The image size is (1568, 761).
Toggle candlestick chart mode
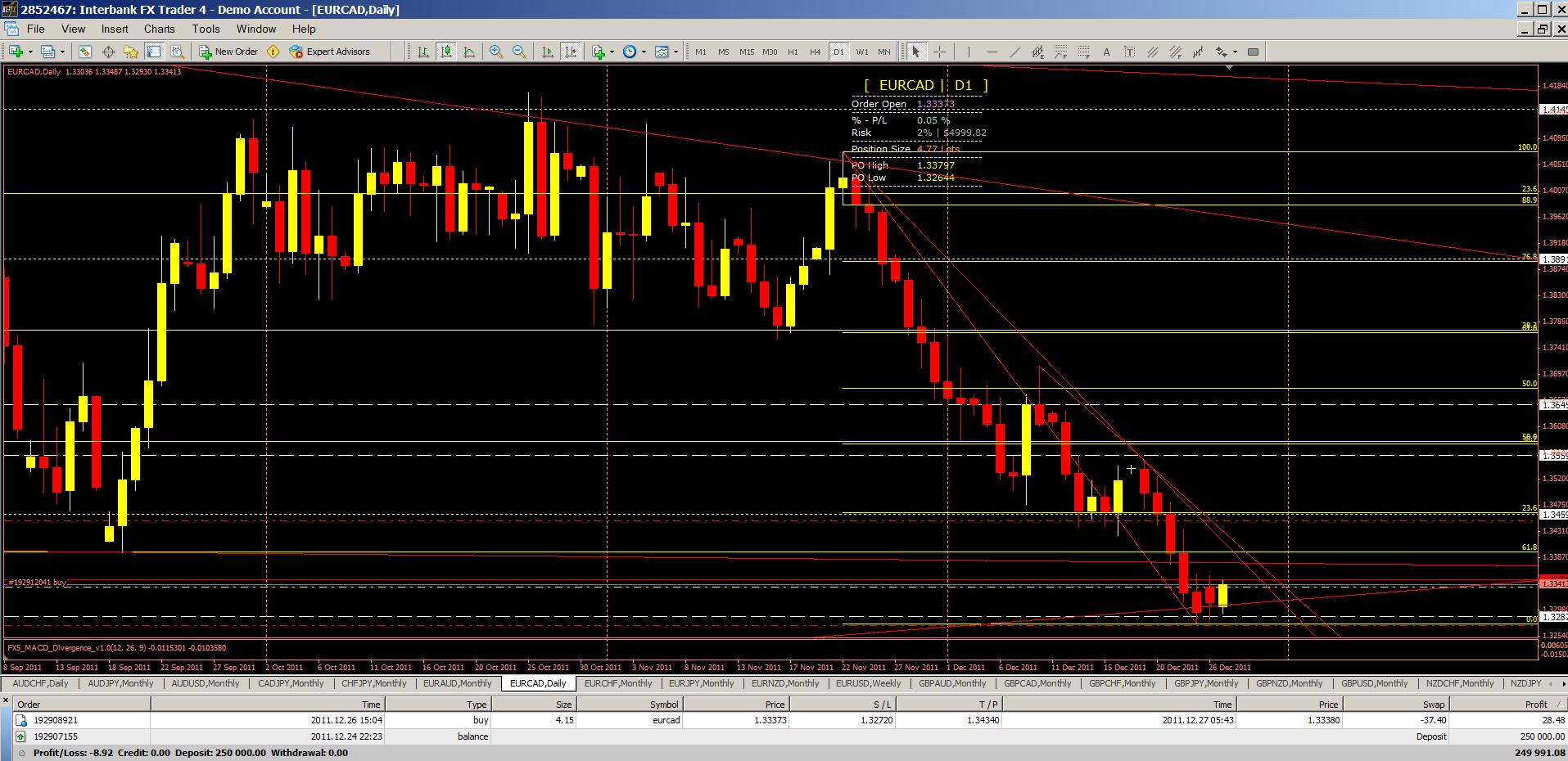pyautogui.click(x=446, y=52)
